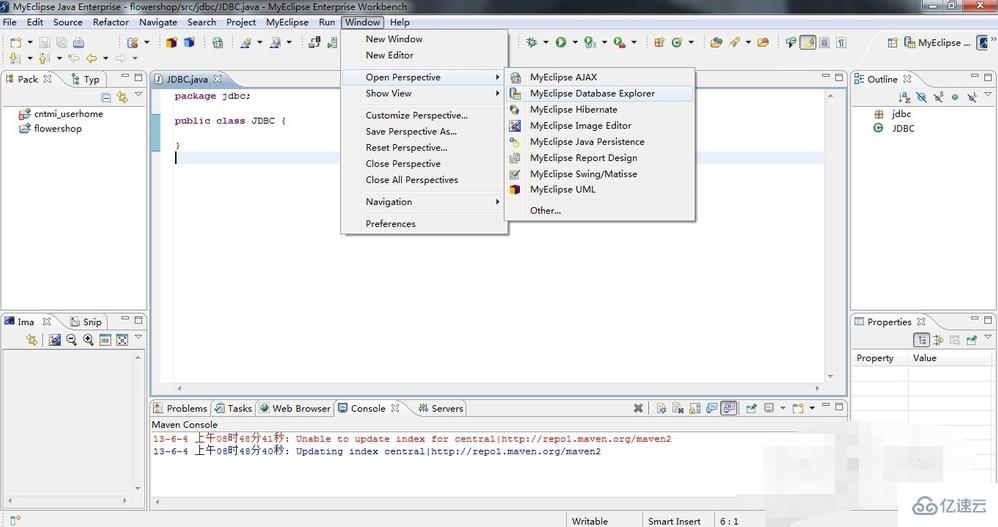Click the Open Perspective icon near MyEclipse
This screenshot has width=998, height=527.
(x=892, y=43)
